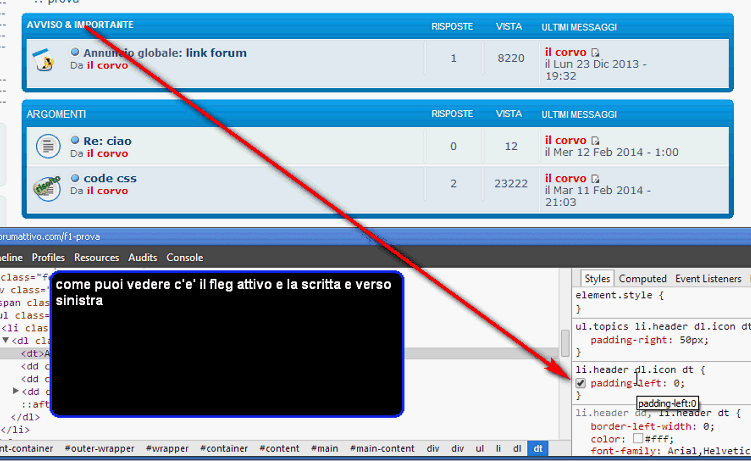This screenshot has width=751, height=461.
Task: Click author 'il corvo' under 'Re: ciao'
Action: (x=107, y=154)
